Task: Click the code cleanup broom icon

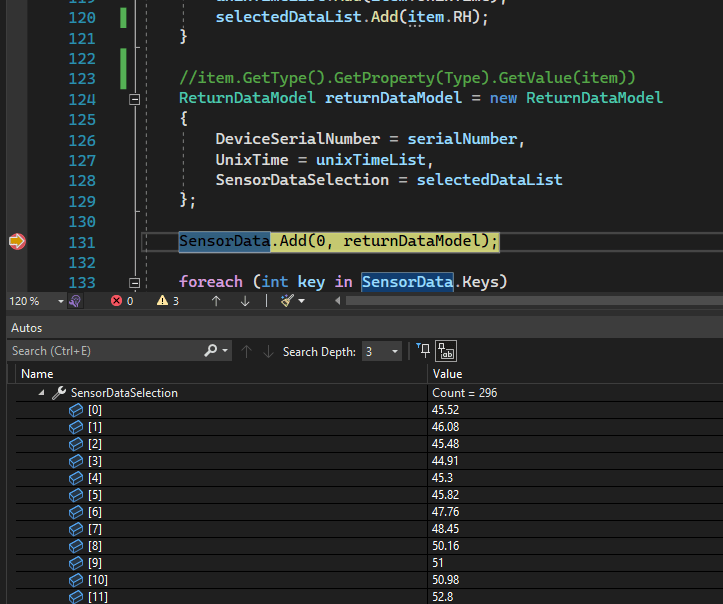Action: point(287,301)
